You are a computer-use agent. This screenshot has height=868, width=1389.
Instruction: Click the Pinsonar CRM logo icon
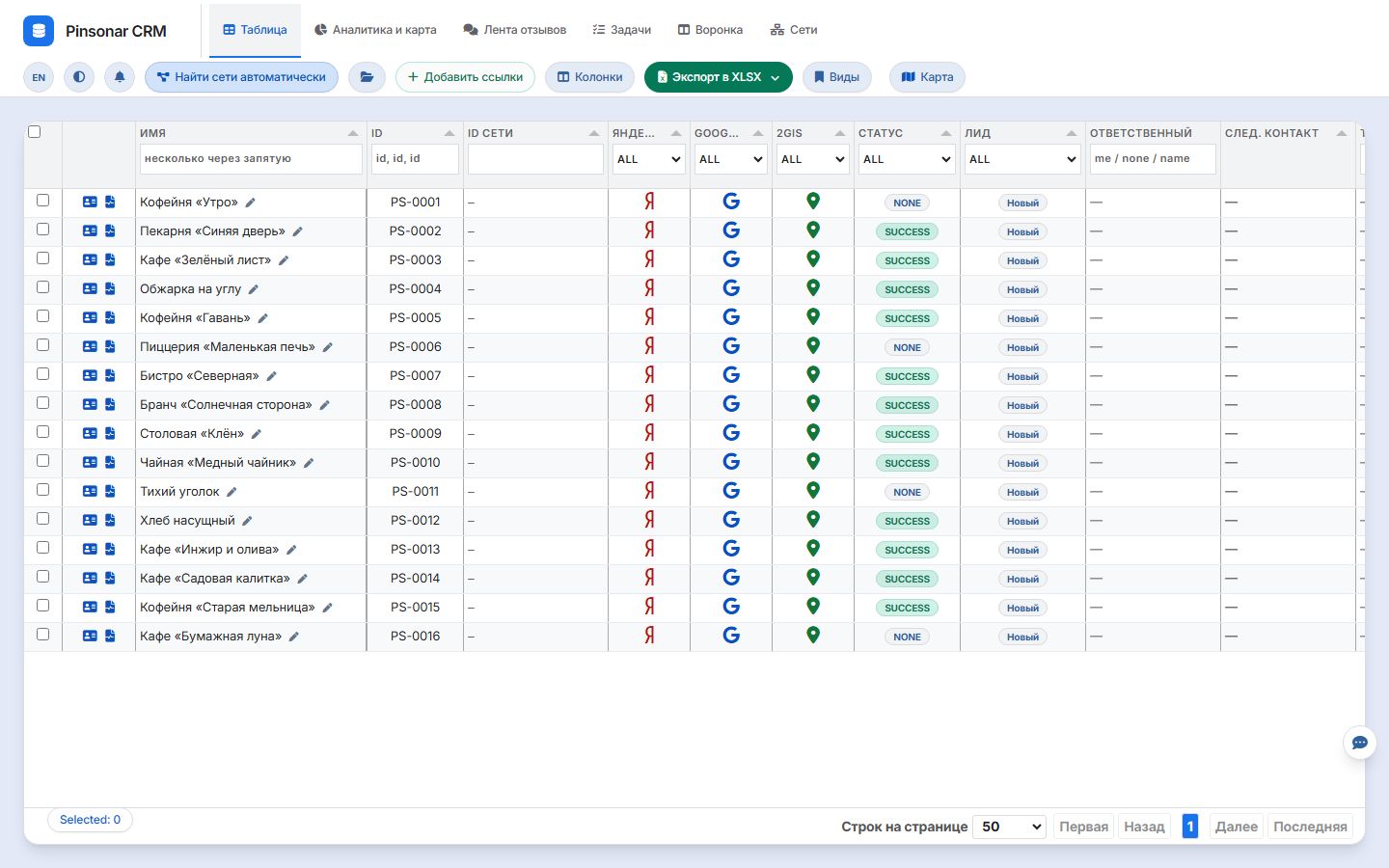[x=39, y=31]
